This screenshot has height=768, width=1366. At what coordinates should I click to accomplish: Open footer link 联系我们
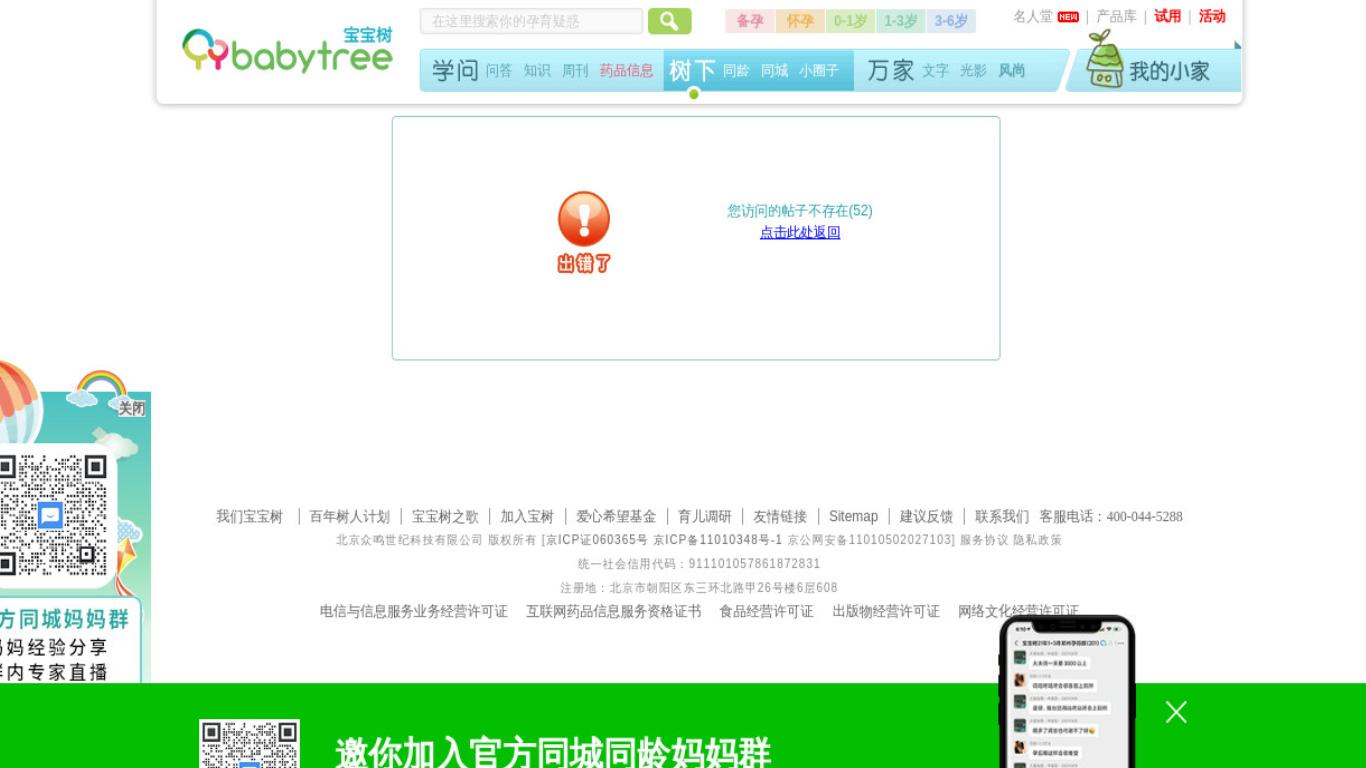[1002, 517]
